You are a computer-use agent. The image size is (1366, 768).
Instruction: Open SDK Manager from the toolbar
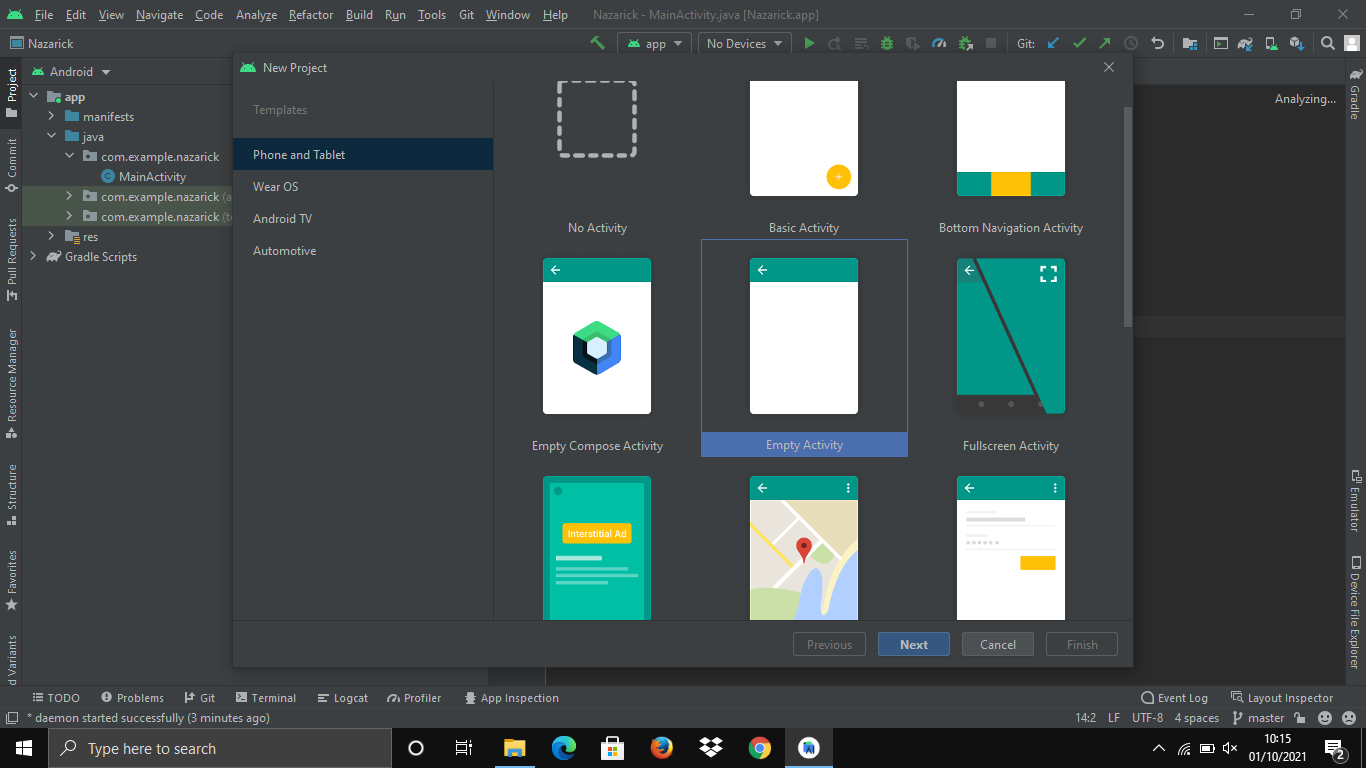tap(1298, 43)
